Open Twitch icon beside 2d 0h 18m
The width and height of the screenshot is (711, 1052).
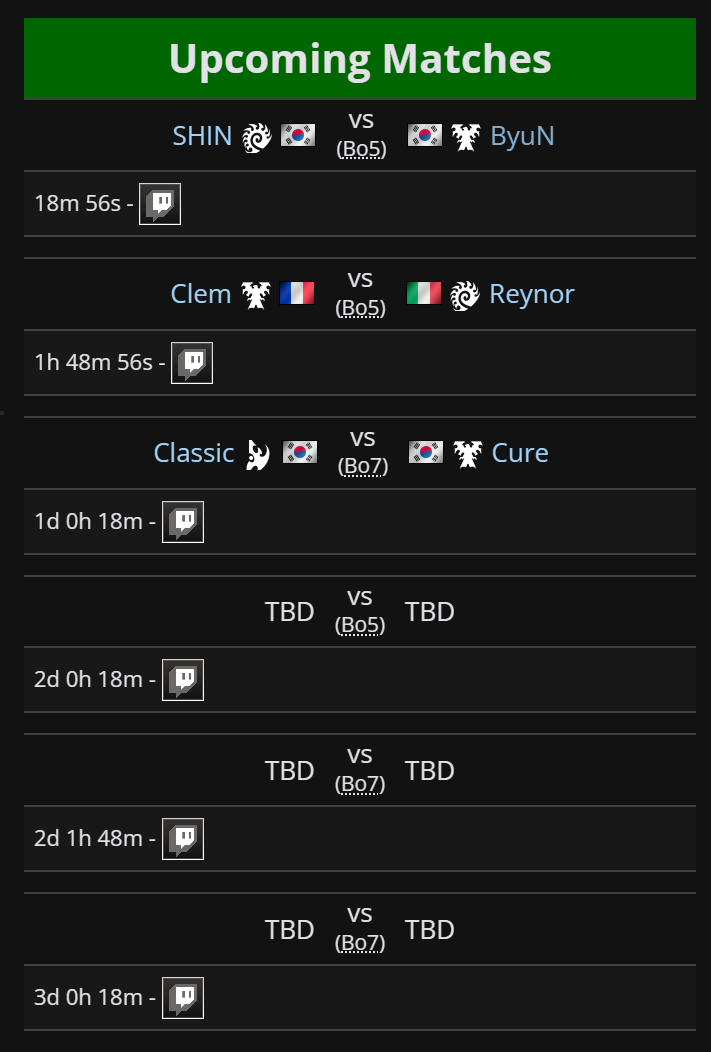183,680
